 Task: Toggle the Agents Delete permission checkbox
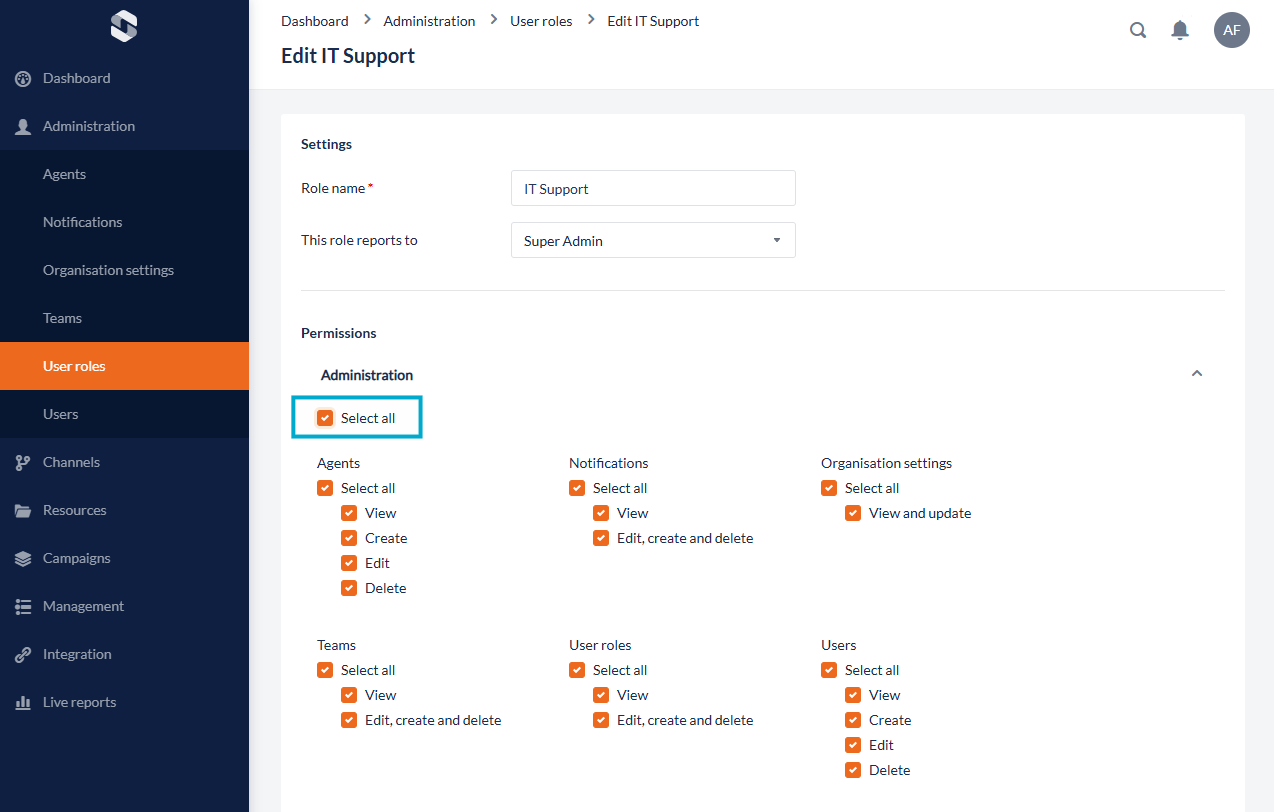(x=349, y=588)
